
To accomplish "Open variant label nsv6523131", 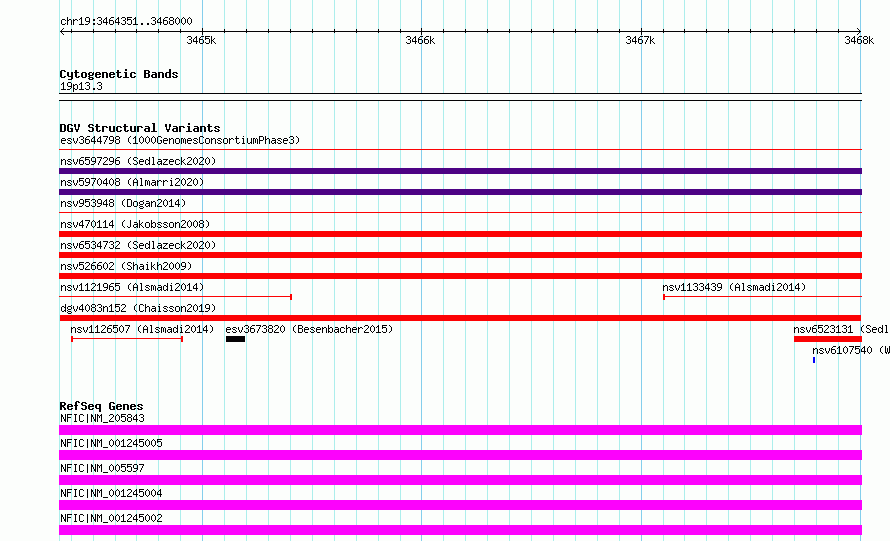I will [823, 329].
